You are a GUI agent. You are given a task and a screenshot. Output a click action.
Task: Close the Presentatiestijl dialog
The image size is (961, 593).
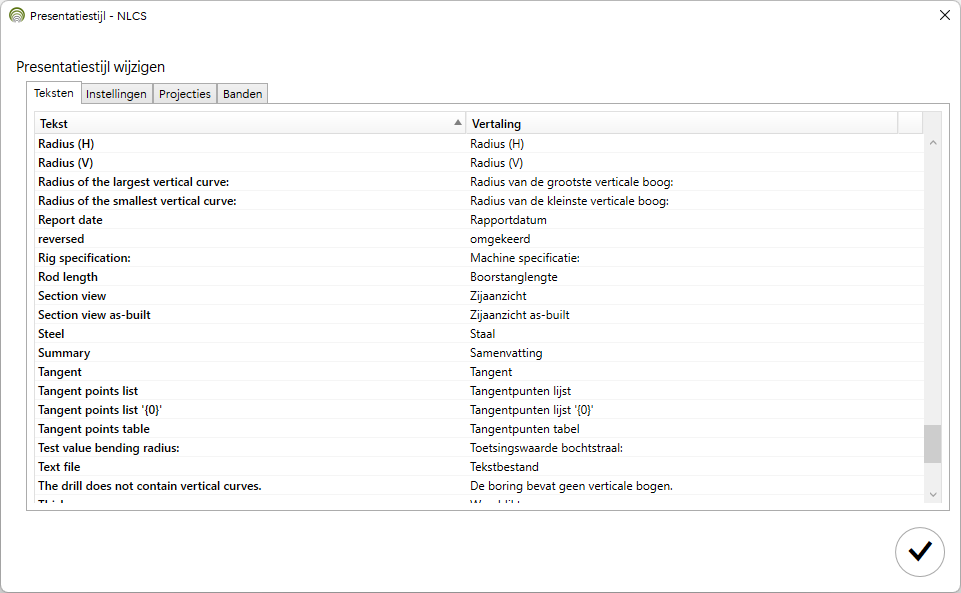tap(944, 15)
